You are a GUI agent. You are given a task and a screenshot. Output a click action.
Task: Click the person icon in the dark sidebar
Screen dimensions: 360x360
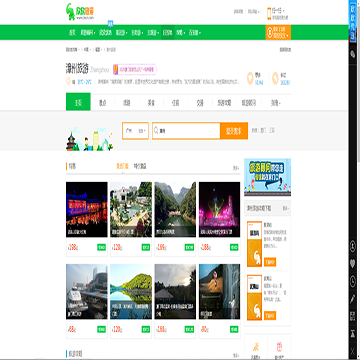(x=353, y=246)
